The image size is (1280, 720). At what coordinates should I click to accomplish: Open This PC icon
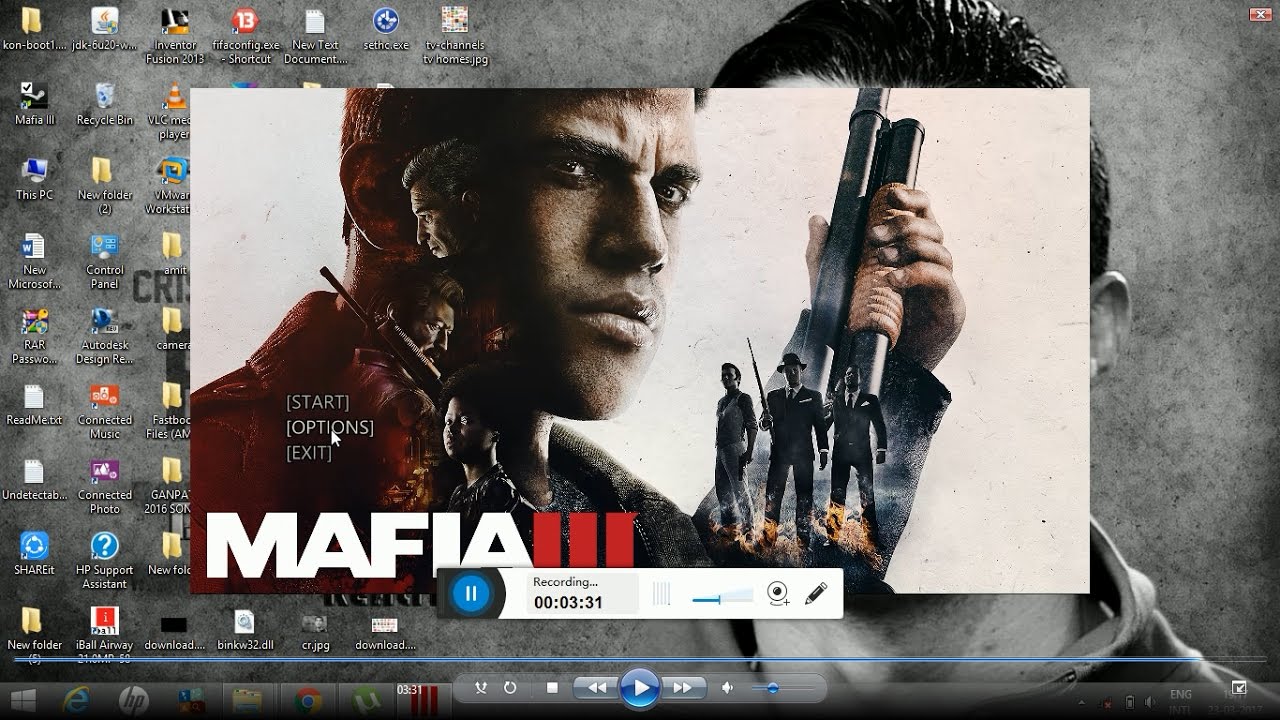click(34, 179)
